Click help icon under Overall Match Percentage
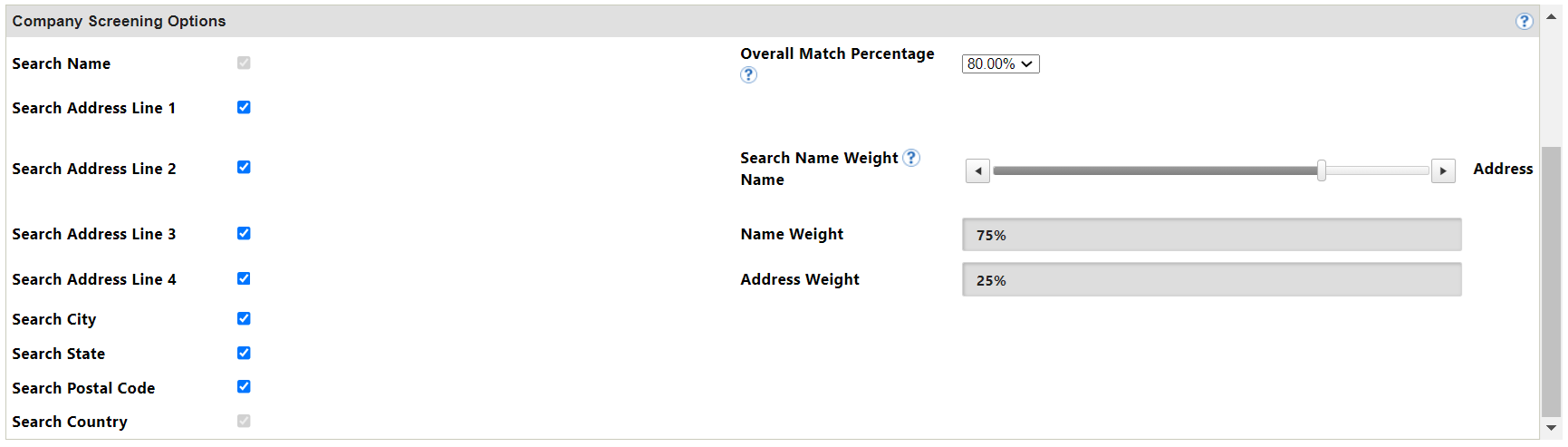Screen dimensions: 1568x447 pyautogui.click(x=748, y=75)
